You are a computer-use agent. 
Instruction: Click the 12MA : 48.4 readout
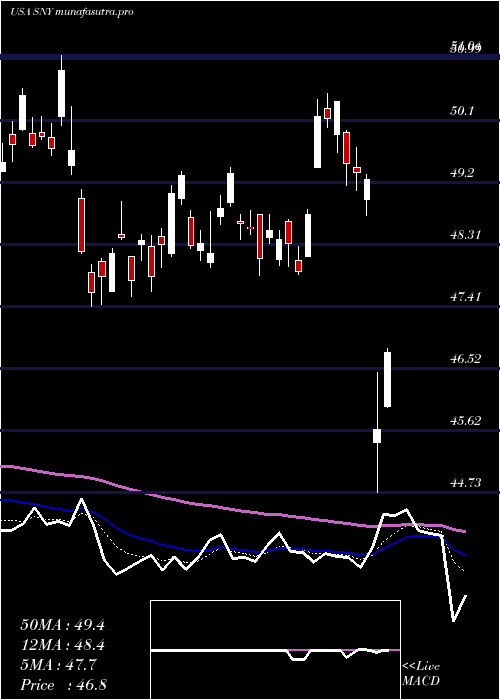(63, 645)
